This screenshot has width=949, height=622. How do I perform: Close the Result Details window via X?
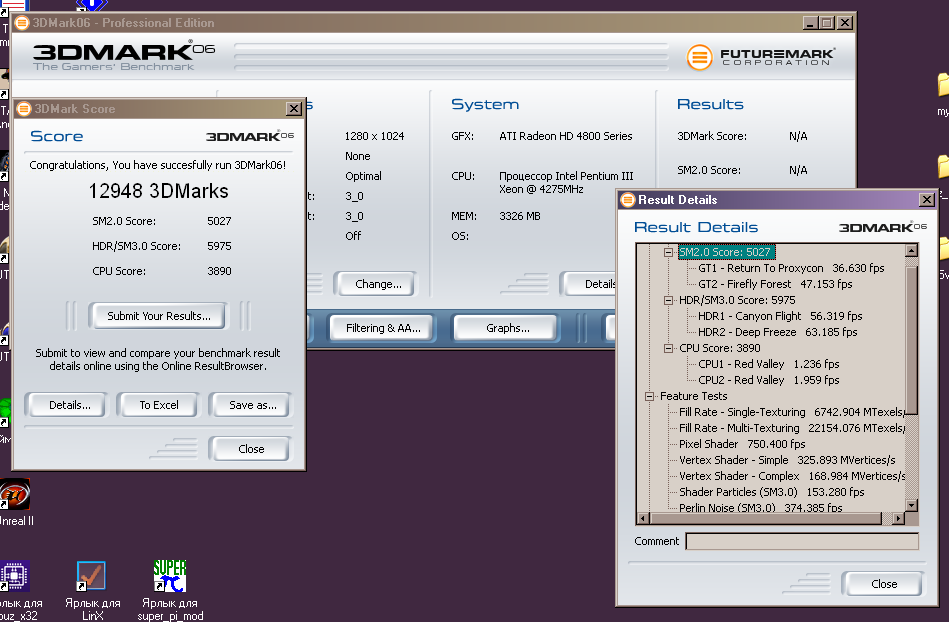pyautogui.click(x=927, y=200)
